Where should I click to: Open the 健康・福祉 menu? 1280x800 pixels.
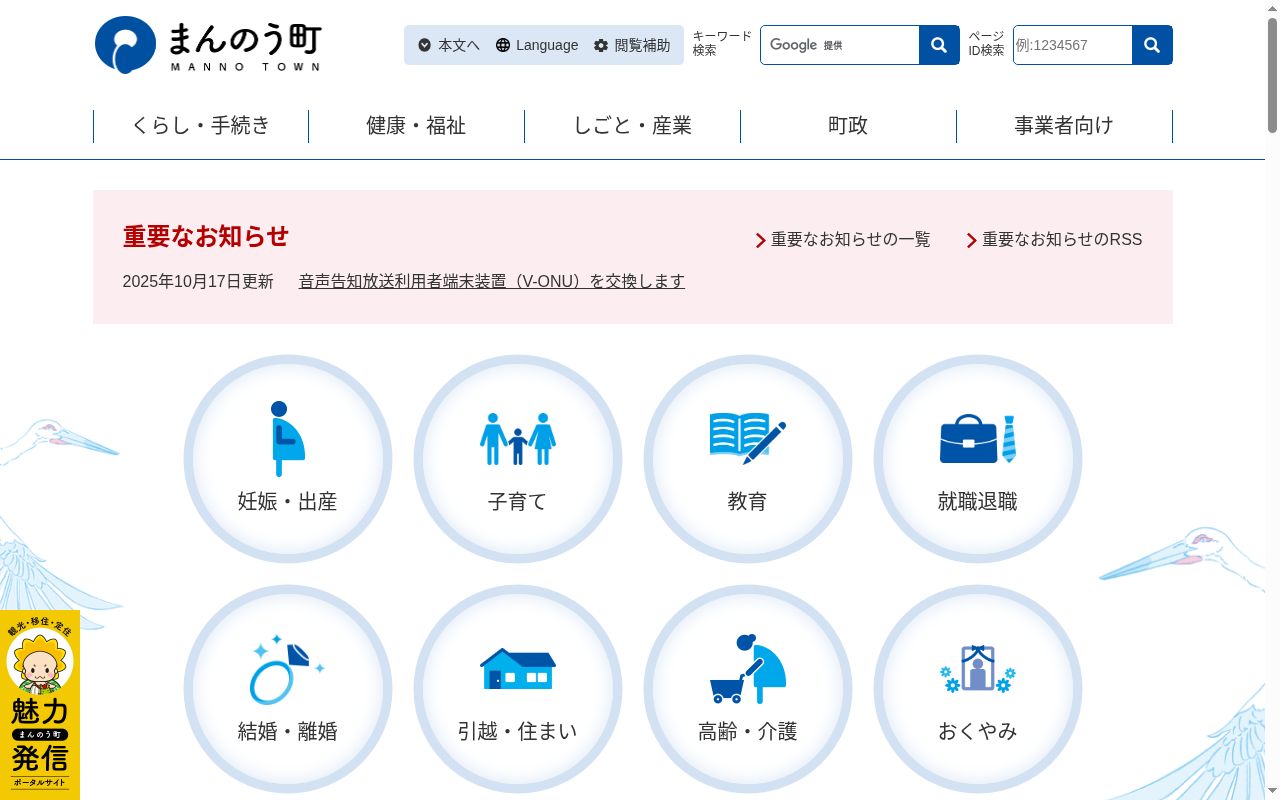click(416, 126)
